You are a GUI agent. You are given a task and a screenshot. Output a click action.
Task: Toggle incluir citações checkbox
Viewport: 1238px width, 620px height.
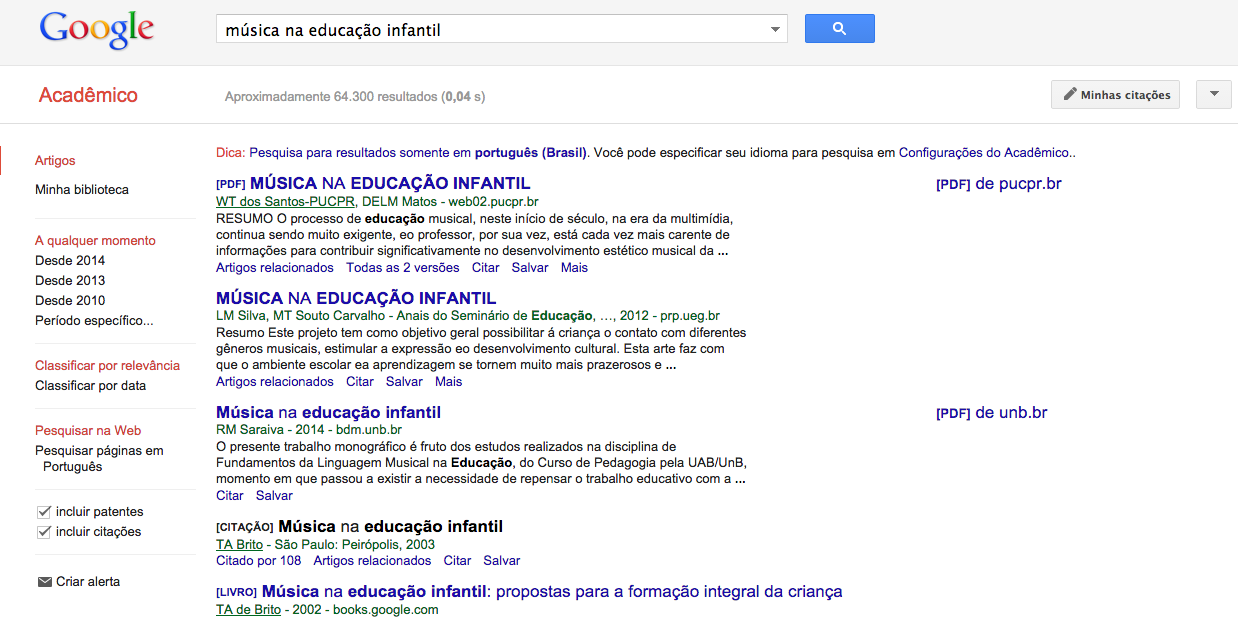click(44, 532)
